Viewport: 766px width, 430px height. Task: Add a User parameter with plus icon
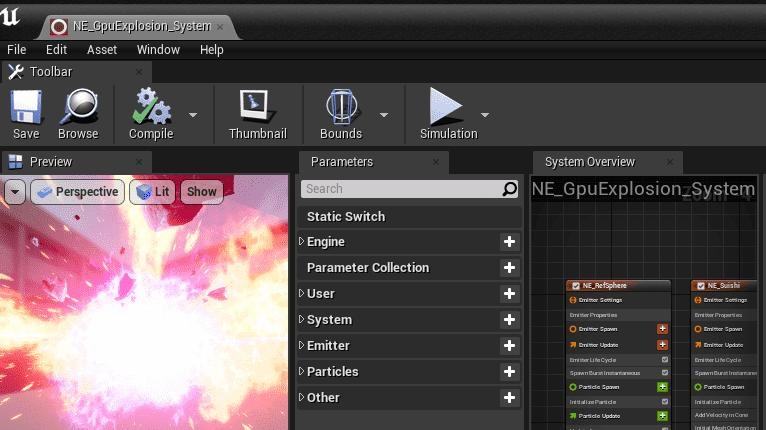(x=509, y=294)
